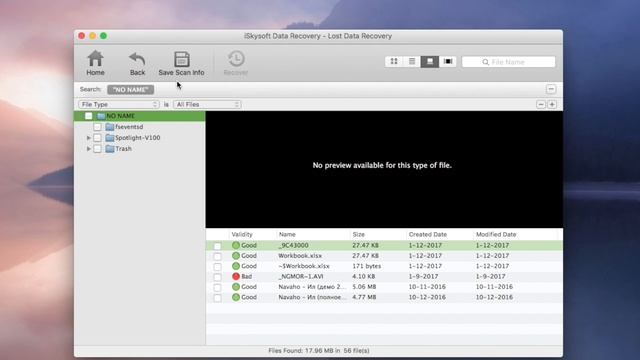Select the Workbook.xlsx file name
This screenshot has width=640, height=360.
click(300, 256)
